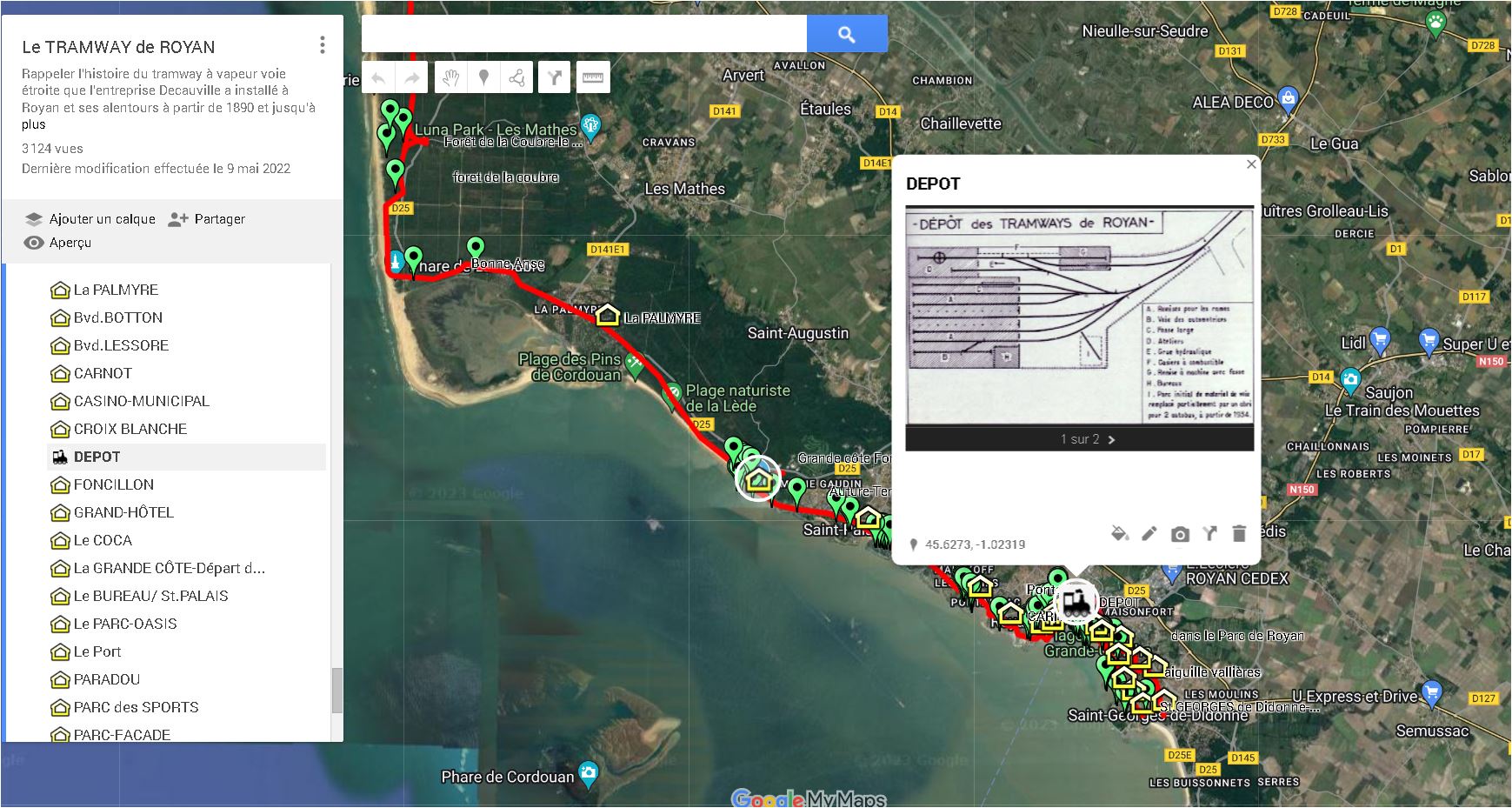Click the sidebar scrollbar thumb
Viewport: 1512px width, 808px height.
tap(337, 691)
